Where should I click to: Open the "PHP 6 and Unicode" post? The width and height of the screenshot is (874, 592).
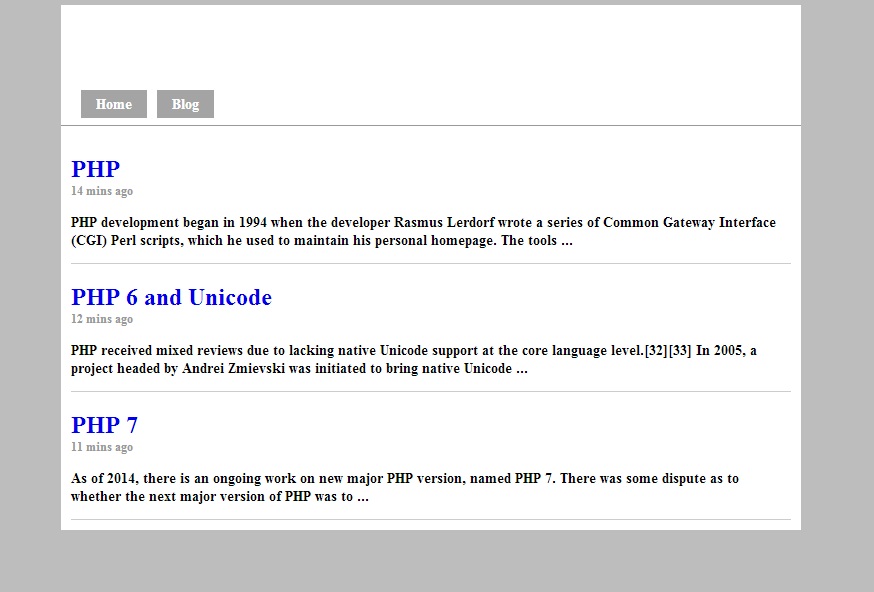click(171, 297)
